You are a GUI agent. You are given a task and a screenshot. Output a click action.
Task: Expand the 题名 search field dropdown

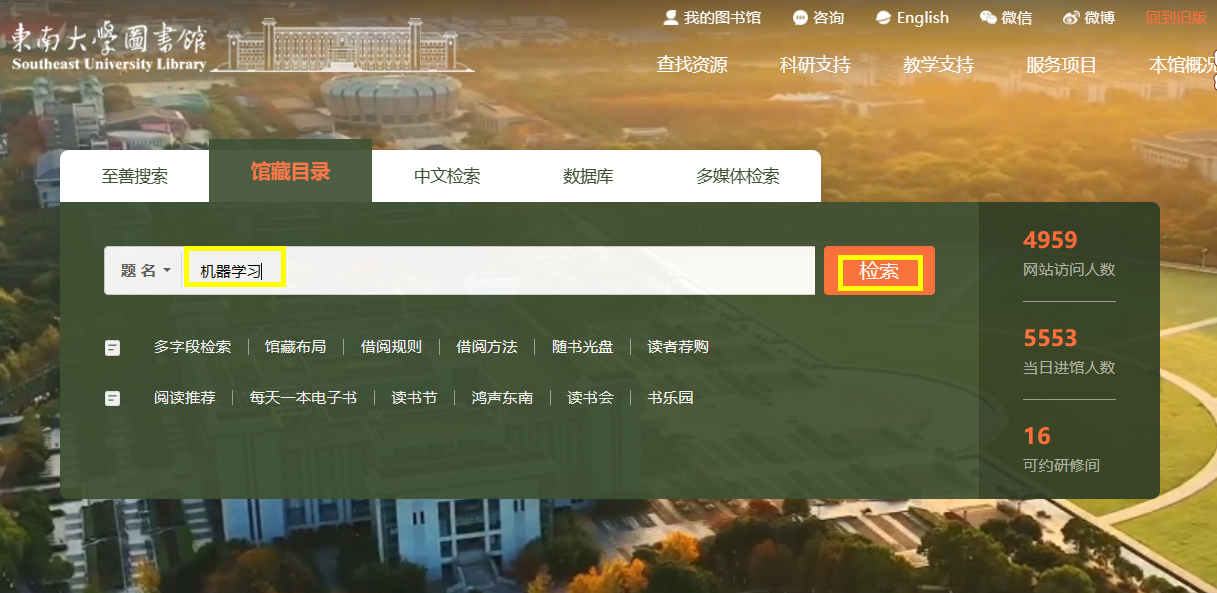point(145,271)
